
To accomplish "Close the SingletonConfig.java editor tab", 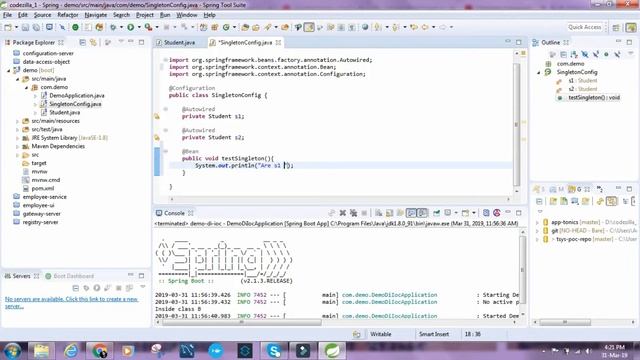I will coord(278,42).
